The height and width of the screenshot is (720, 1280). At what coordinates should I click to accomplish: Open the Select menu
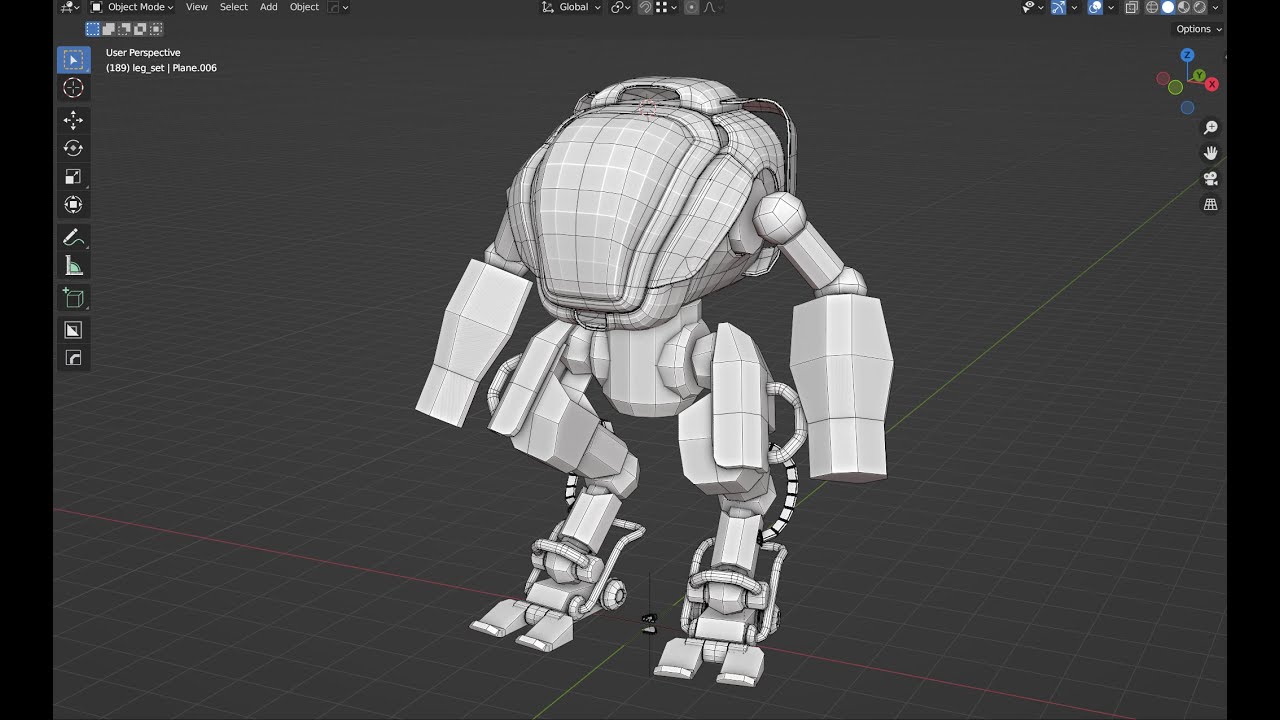(x=233, y=7)
